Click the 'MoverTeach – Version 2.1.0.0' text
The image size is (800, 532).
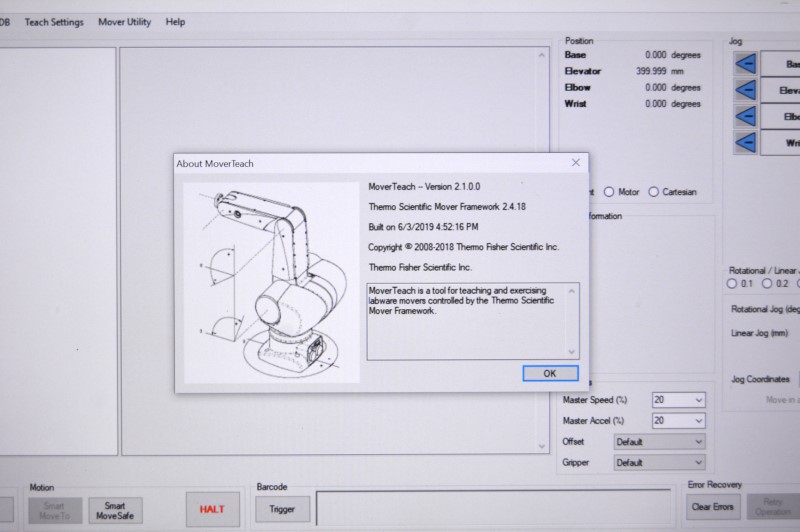click(424, 187)
